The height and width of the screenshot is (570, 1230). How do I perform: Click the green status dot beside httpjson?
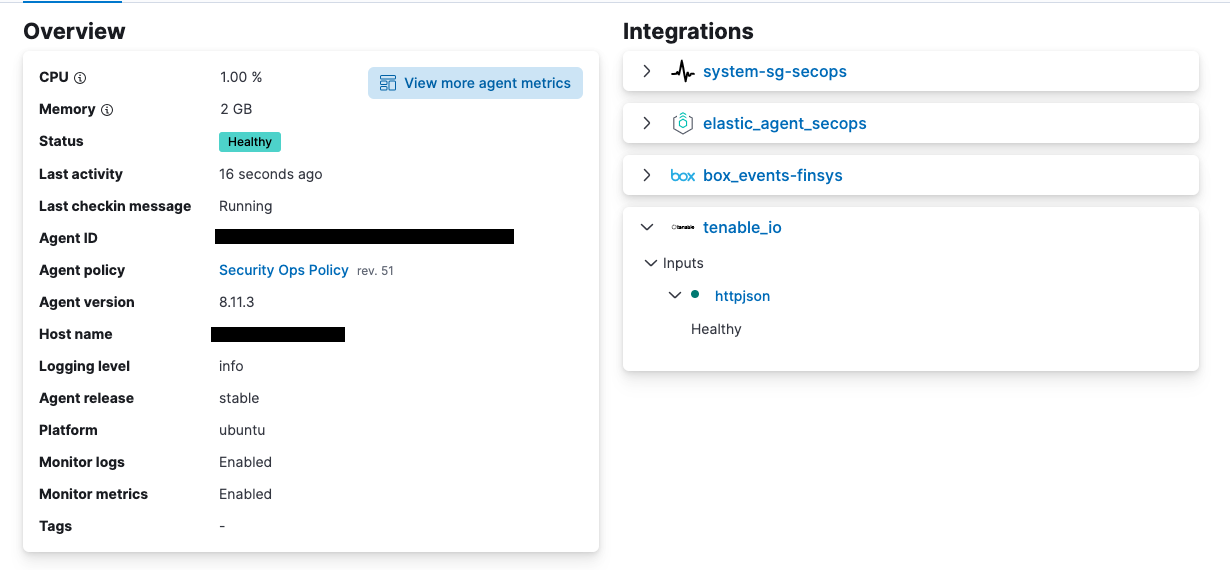[x=695, y=295]
